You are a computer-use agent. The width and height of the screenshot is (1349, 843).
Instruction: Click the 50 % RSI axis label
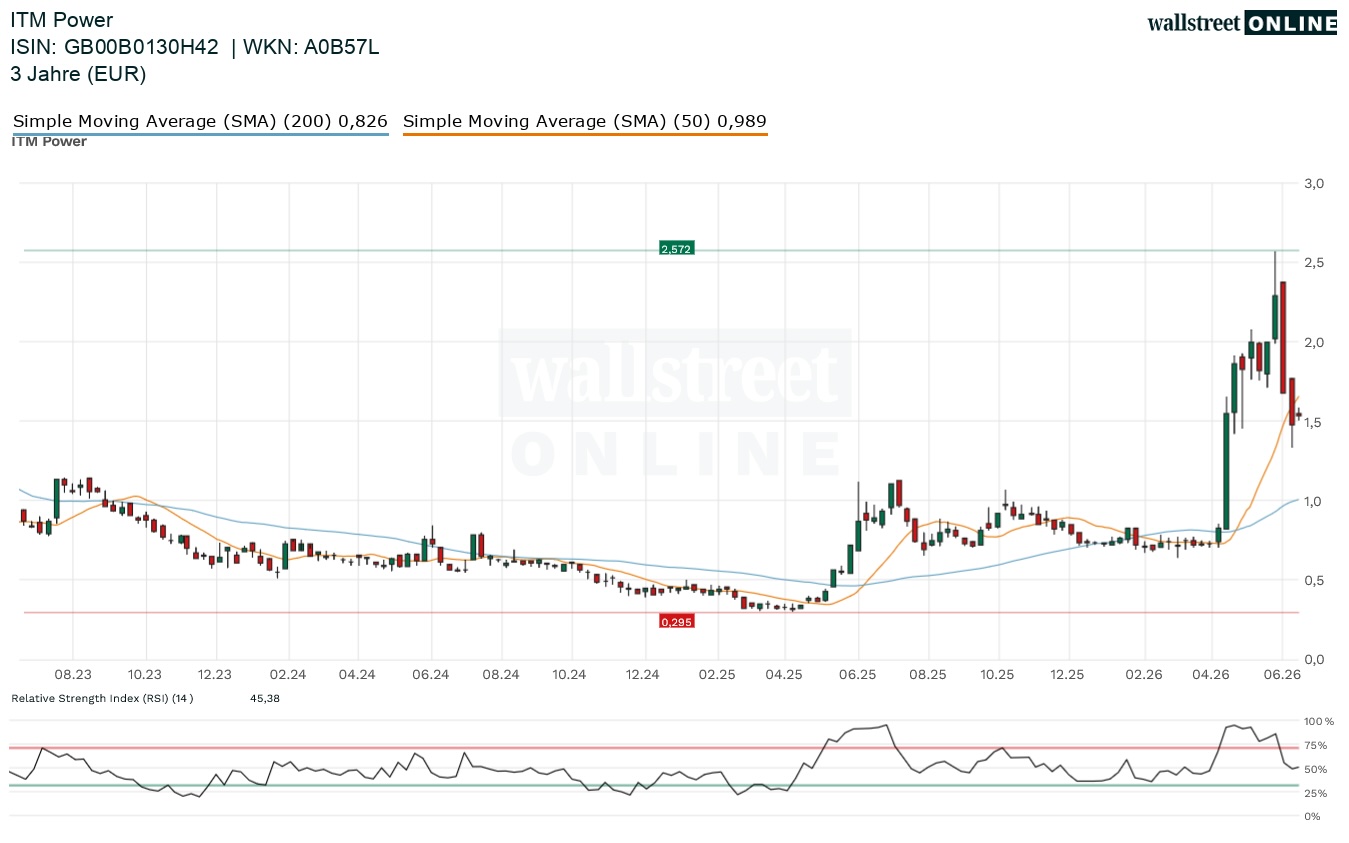click(x=1317, y=769)
